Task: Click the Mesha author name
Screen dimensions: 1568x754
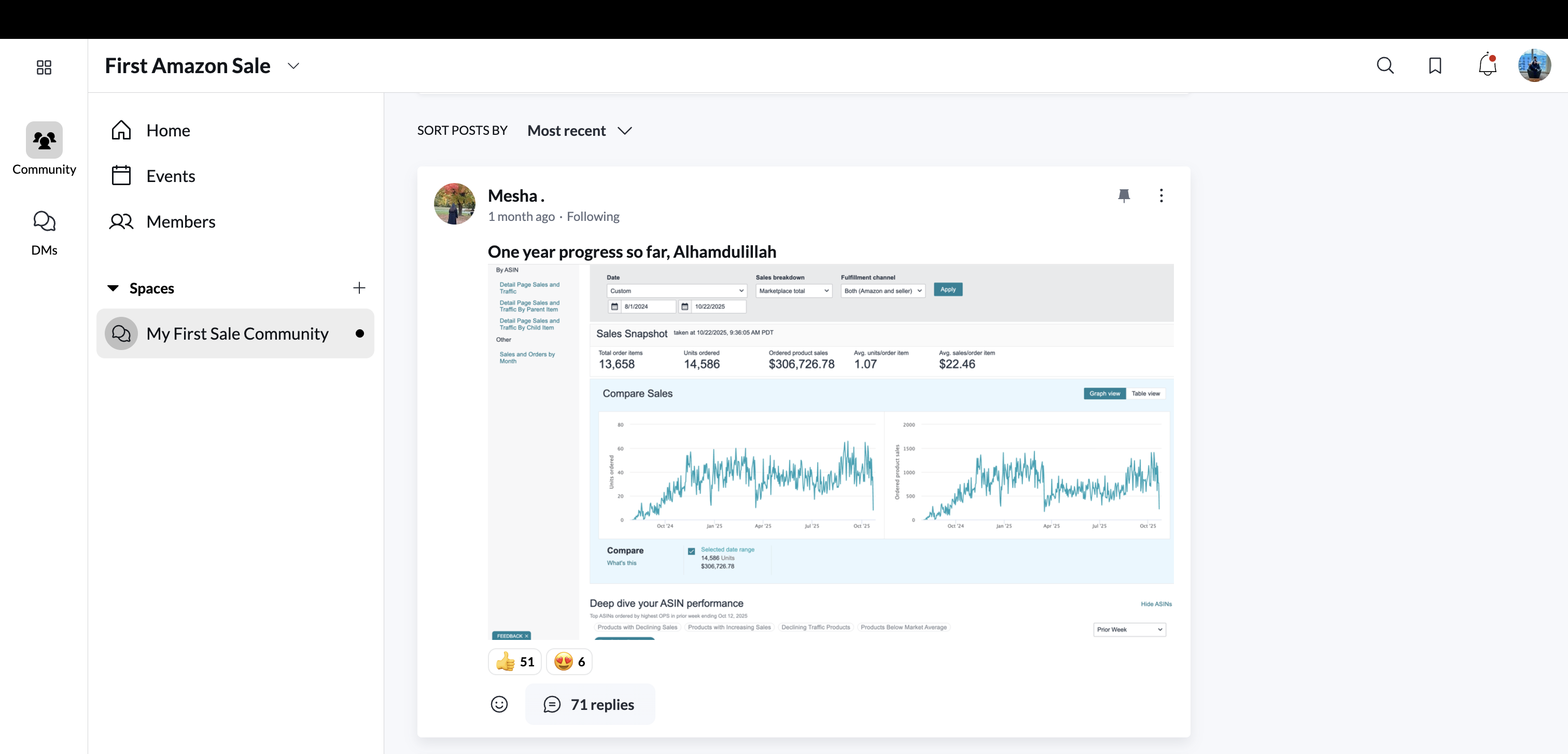Action: pyautogui.click(x=515, y=196)
